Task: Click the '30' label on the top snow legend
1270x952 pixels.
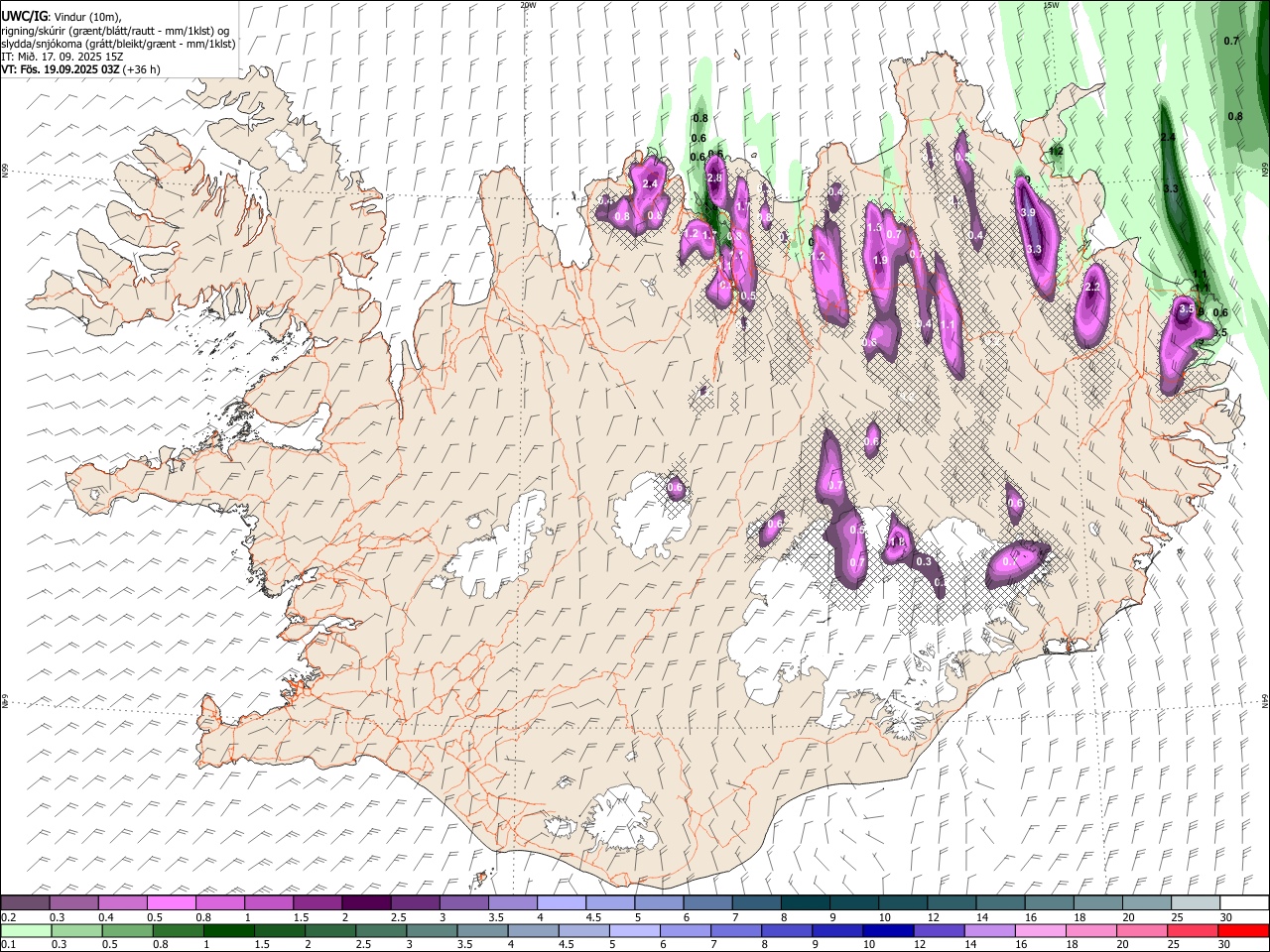Action: point(1224,917)
